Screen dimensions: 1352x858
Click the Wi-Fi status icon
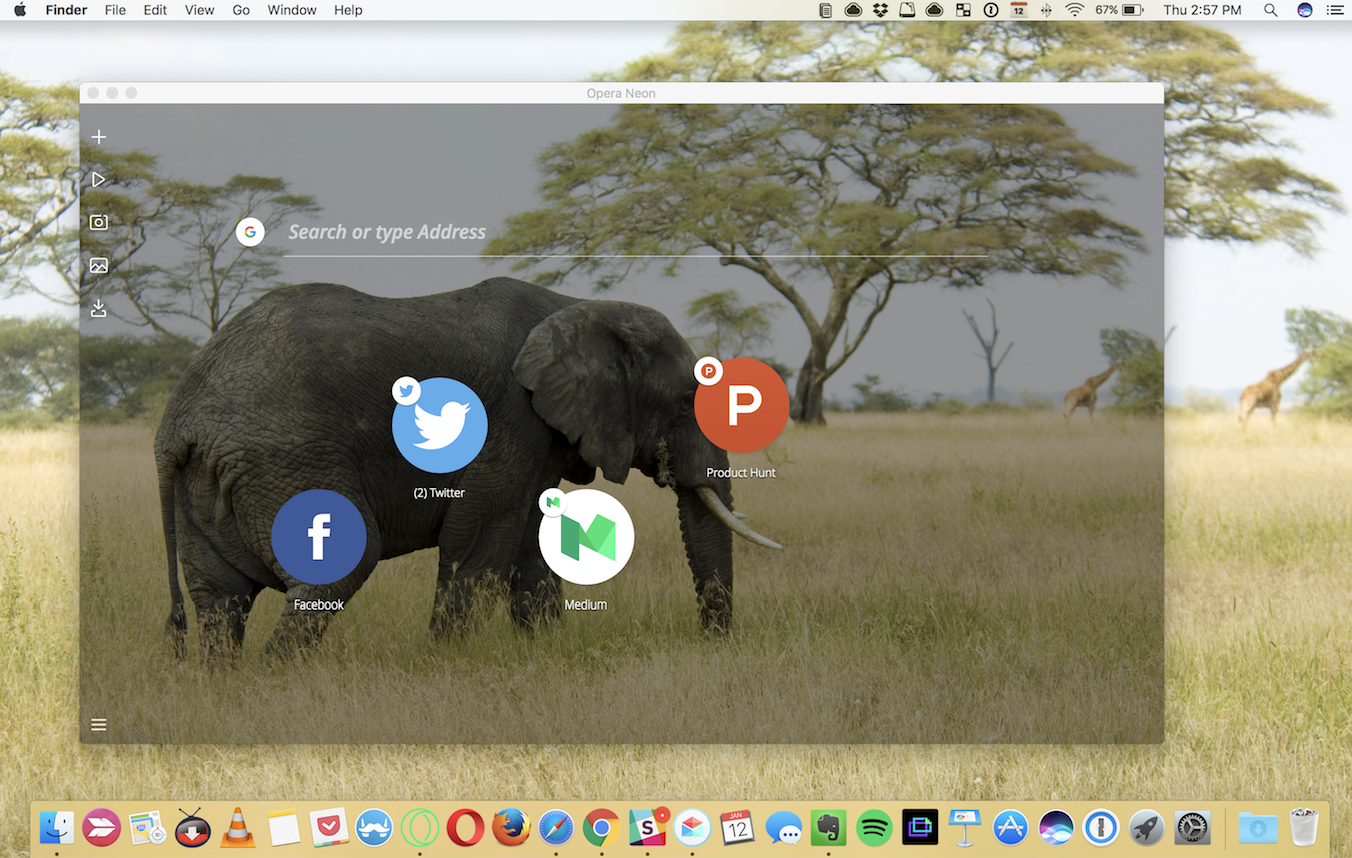tap(1075, 10)
